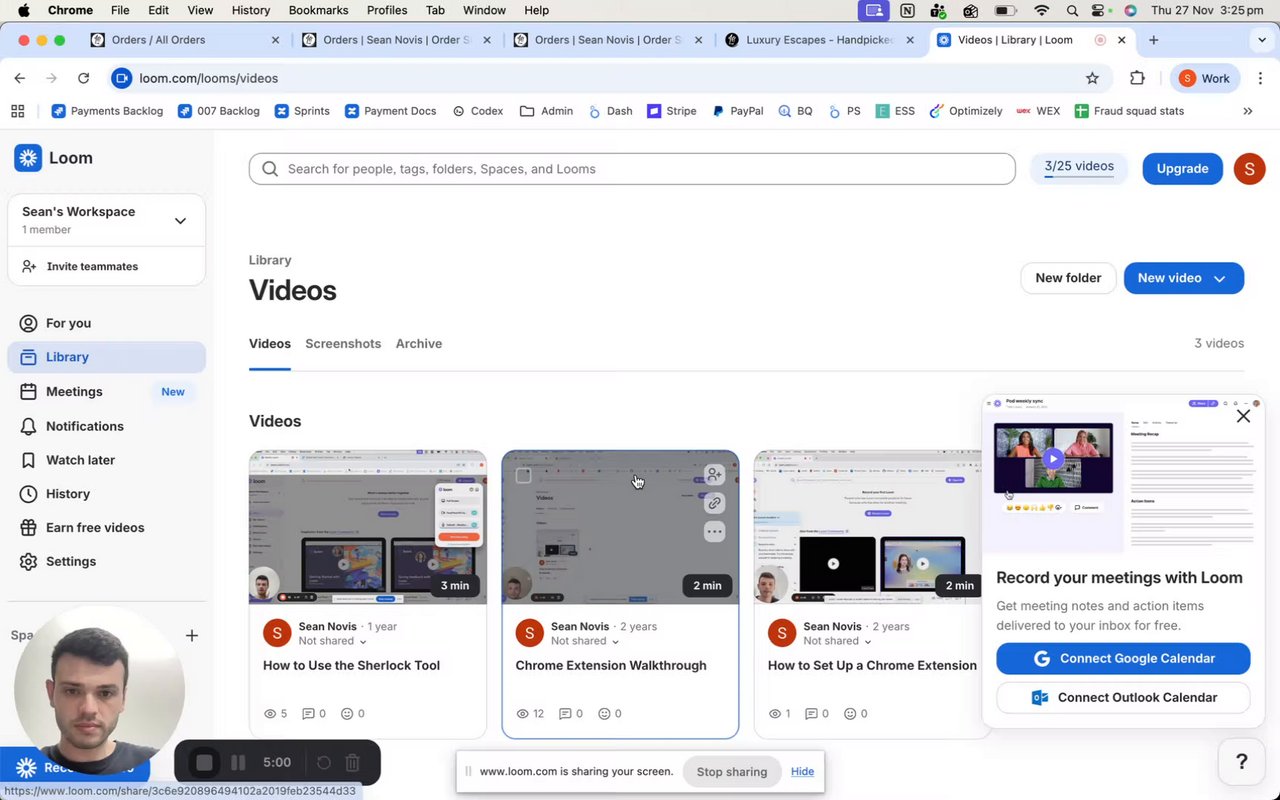Click Stop sharing in the screen share bar
The height and width of the screenshot is (800, 1280).
point(732,771)
